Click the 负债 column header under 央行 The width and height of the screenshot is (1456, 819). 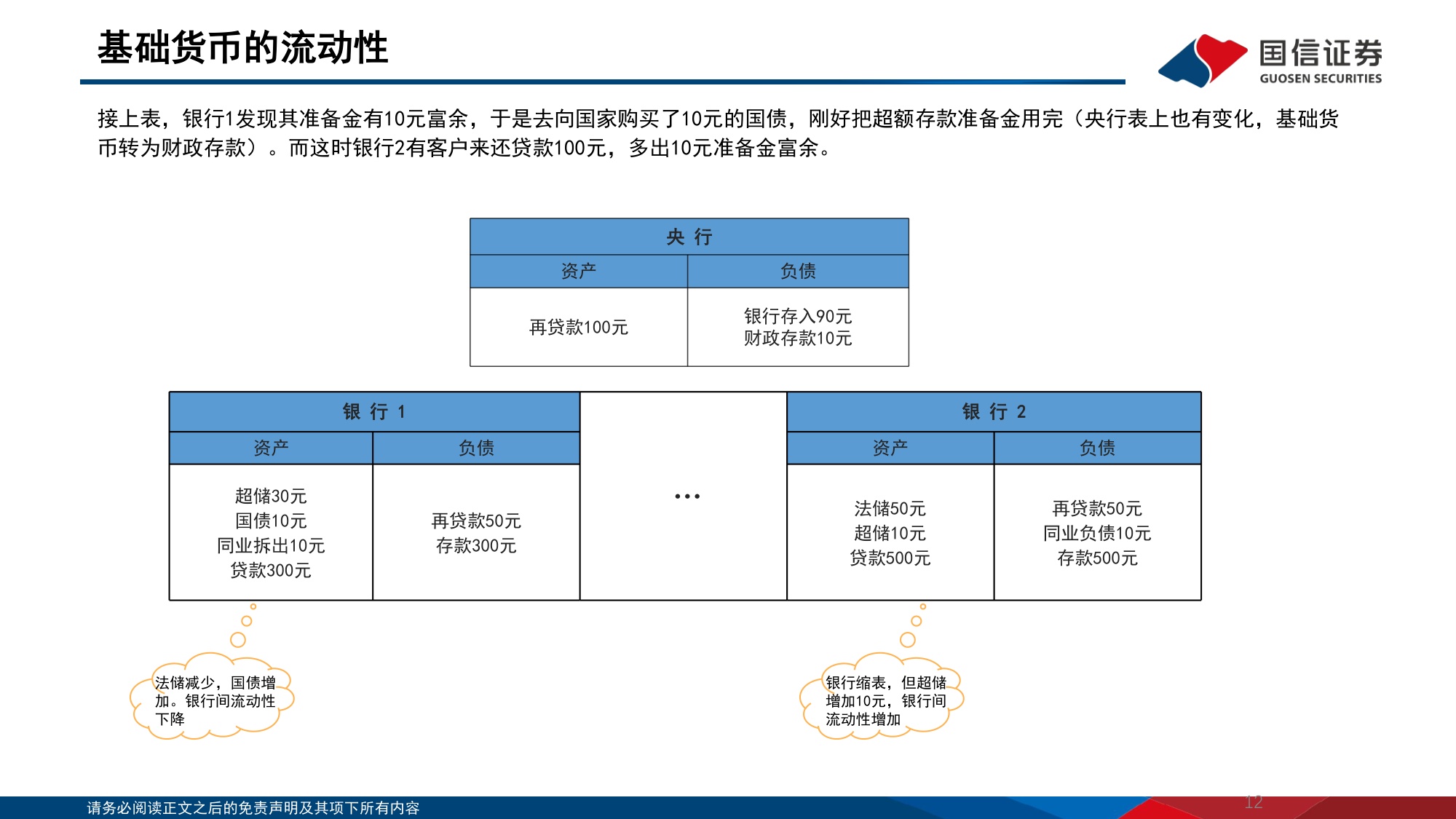click(798, 271)
